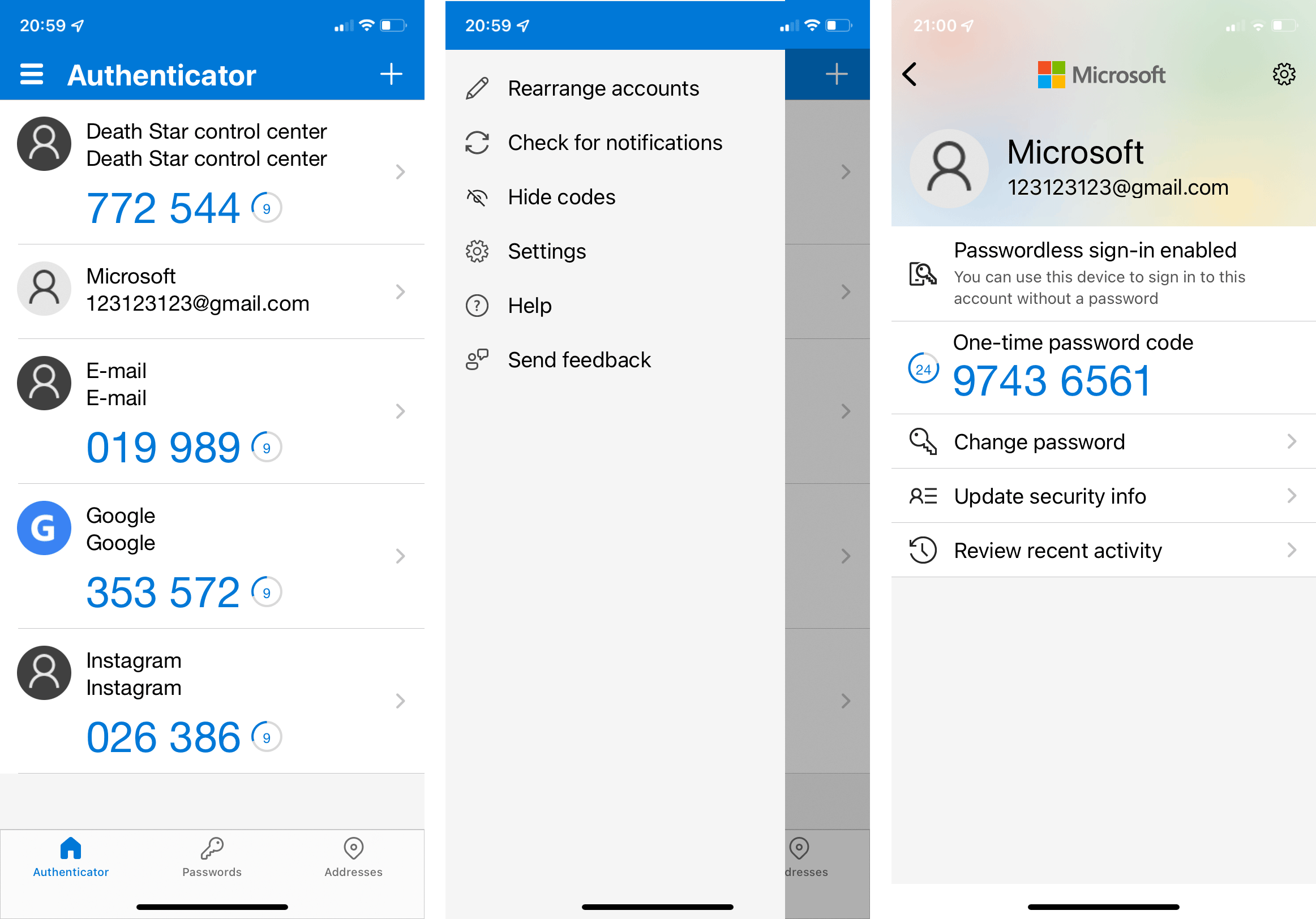Image resolution: width=1316 pixels, height=919 pixels.
Task: Open Update security info section
Action: coord(1097,496)
